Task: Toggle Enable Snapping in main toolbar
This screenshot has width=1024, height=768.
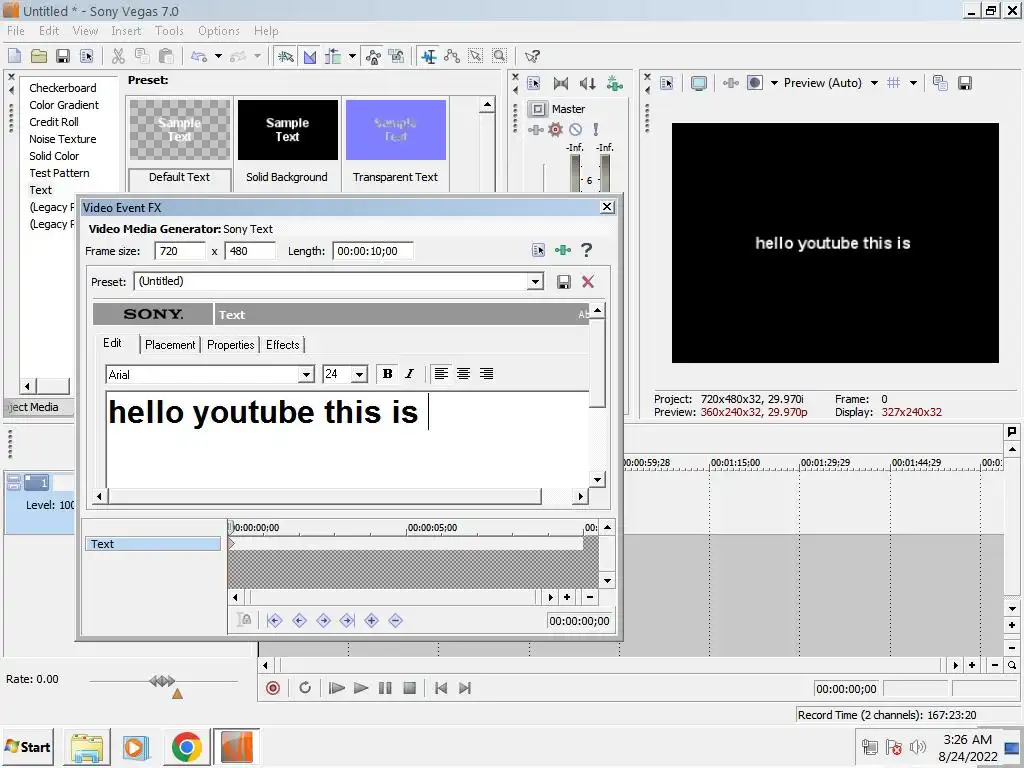Action: (x=285, y=56)
